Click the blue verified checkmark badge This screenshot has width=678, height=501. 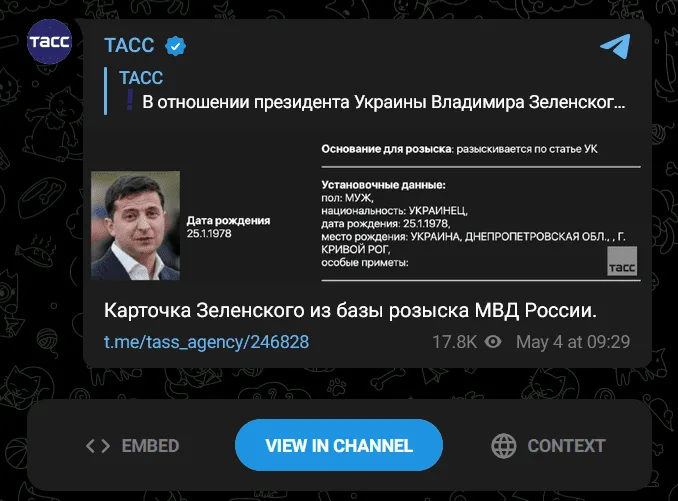175,45
